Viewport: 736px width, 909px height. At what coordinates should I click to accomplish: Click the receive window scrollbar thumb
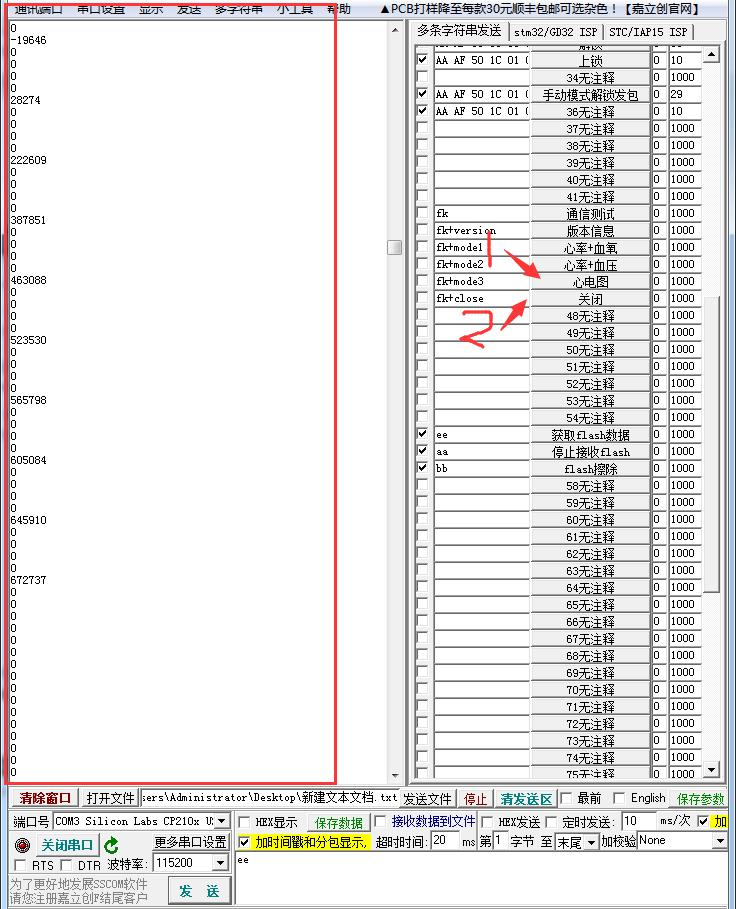395,247
